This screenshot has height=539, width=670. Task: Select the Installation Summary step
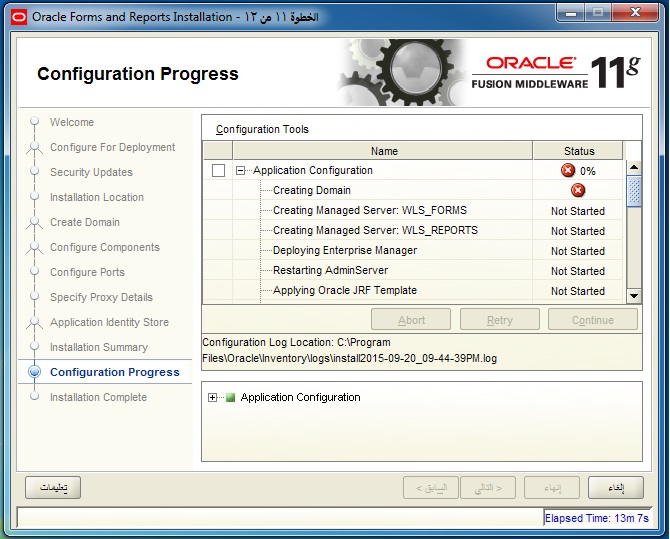coord(98,347)
